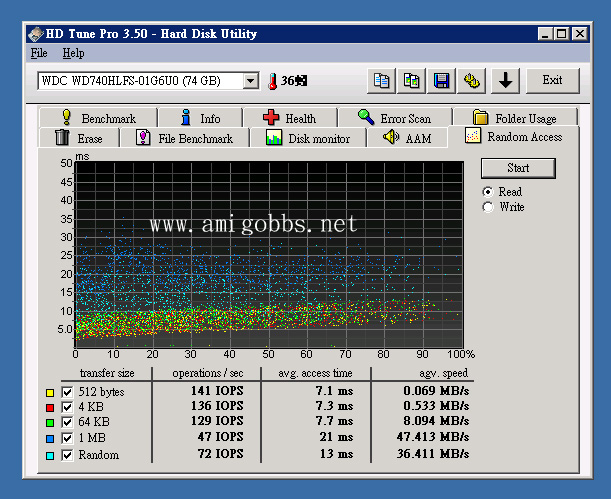Disable the Random transfer size checkbox
Screen dimensions: 611x499
[x=67, y=455]
